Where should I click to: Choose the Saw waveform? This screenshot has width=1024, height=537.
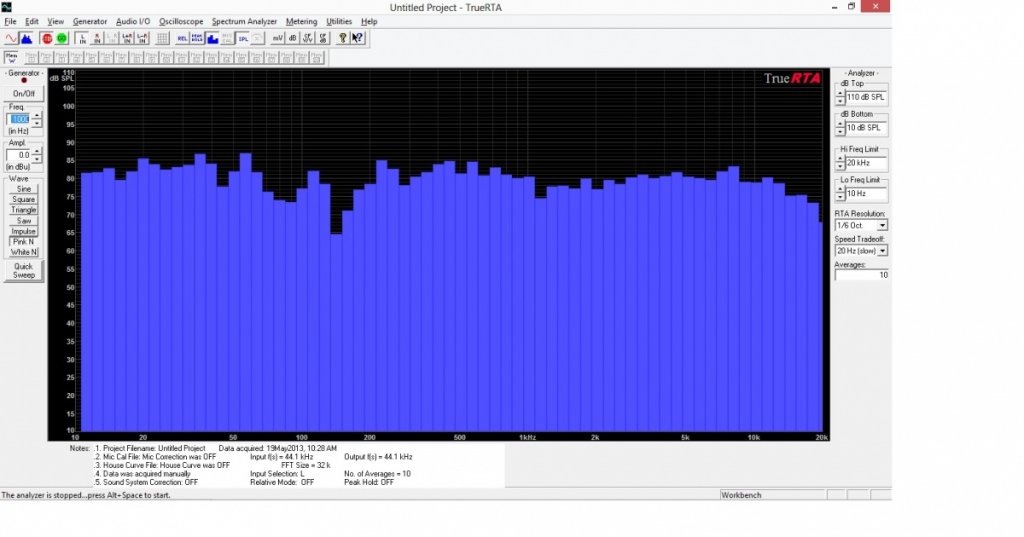pos(24,221)
